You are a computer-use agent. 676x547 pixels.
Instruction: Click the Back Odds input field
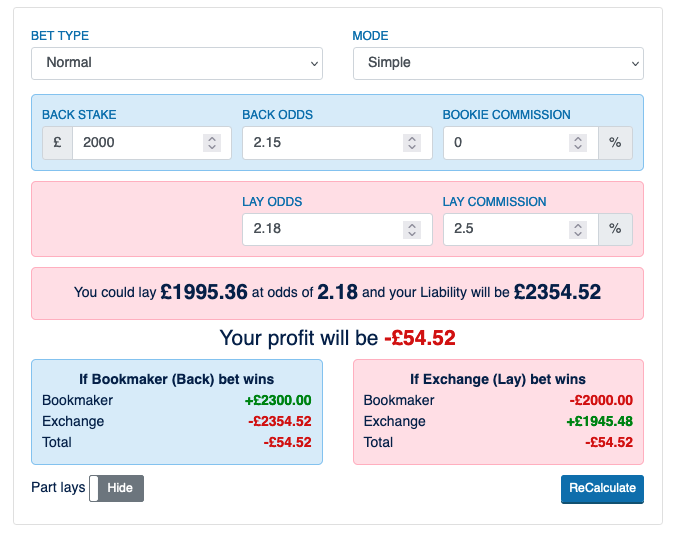(x=322, y=143)
